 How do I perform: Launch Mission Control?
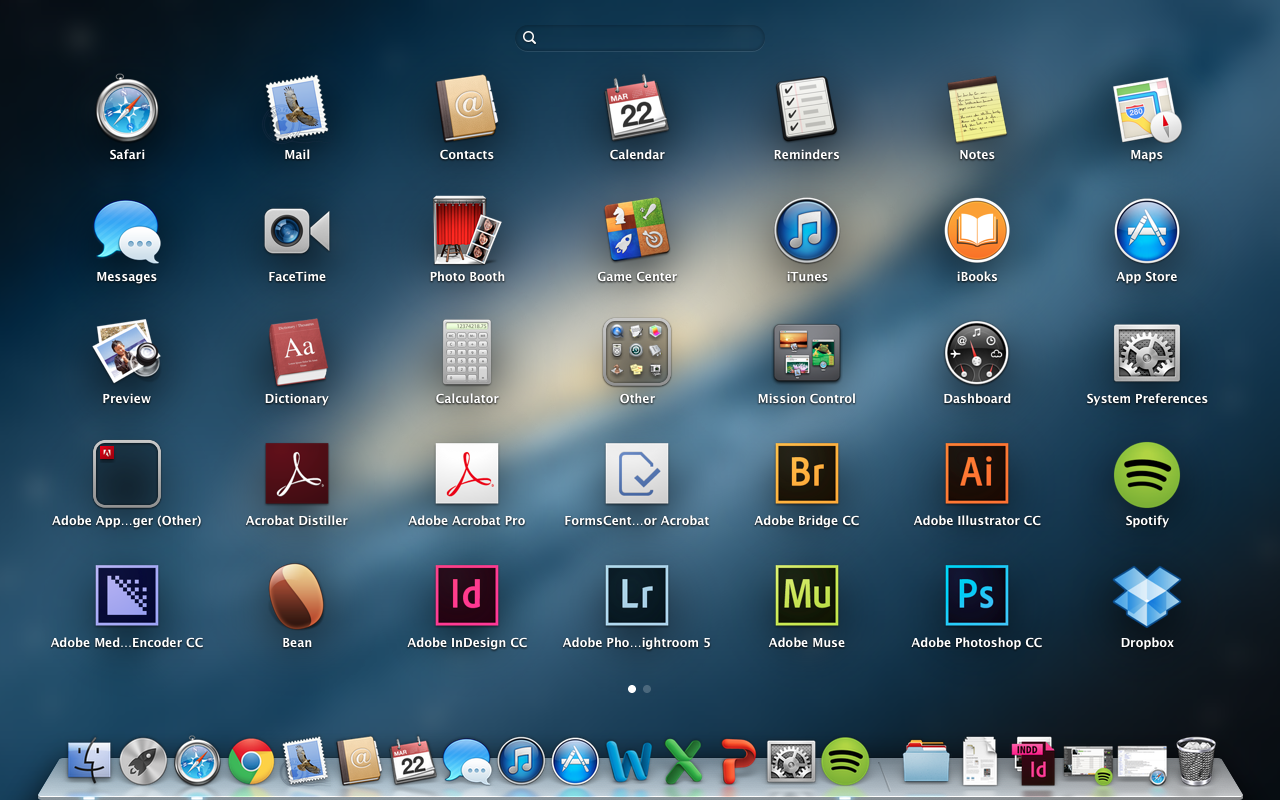pos(807,353)
